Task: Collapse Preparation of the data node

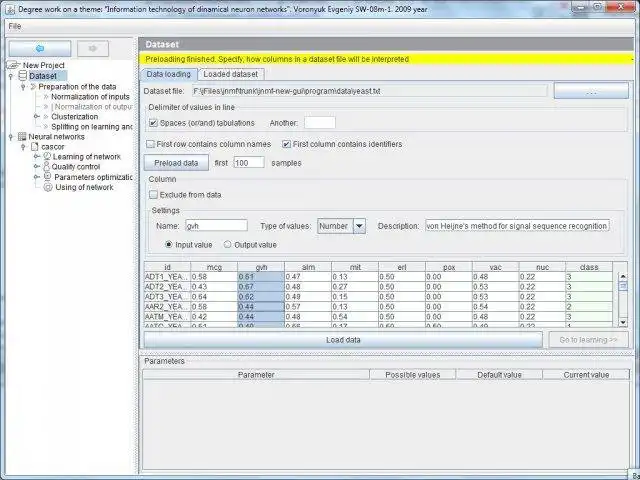Action: [x=23, y=87]
